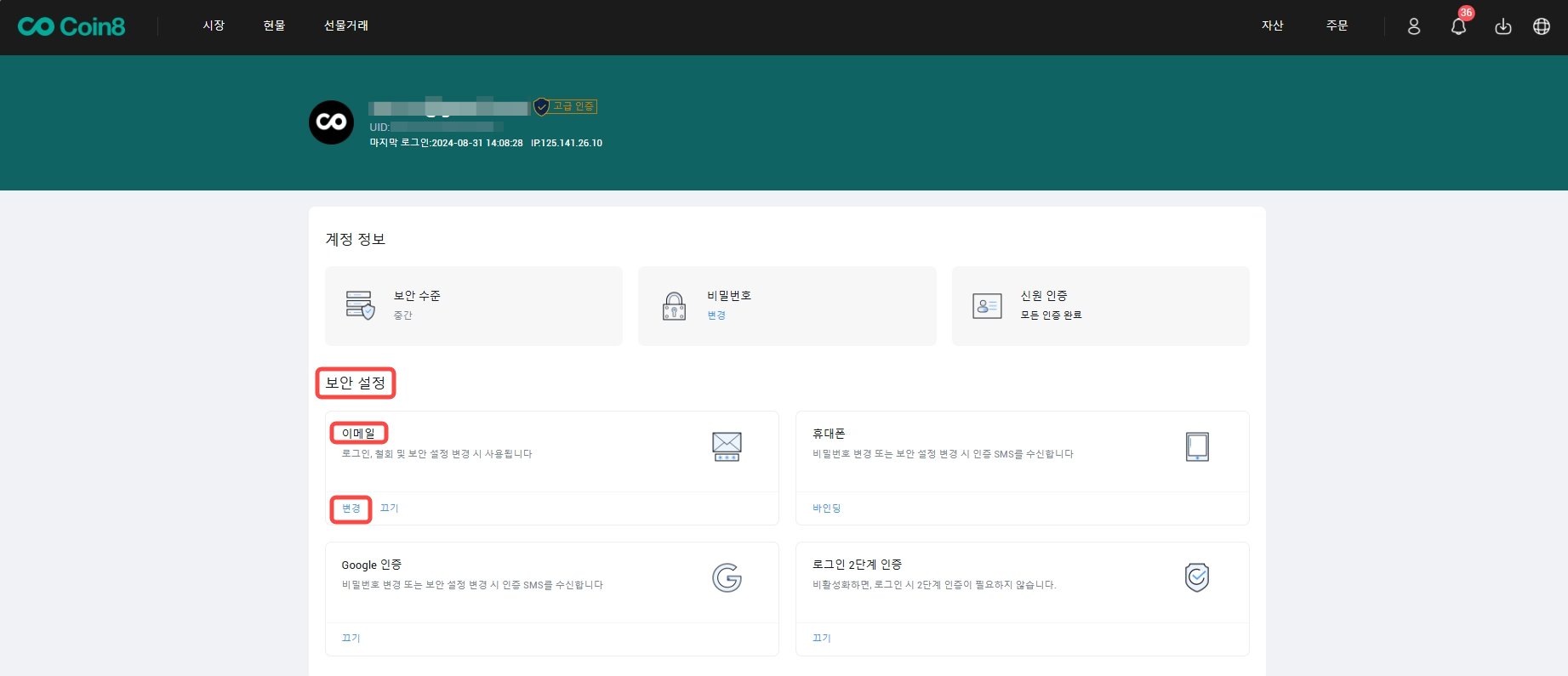The height and width of the screenshot is (676, 1568).
Task: Go to the 선물거래 menu
Action: [x=345, y=26]
